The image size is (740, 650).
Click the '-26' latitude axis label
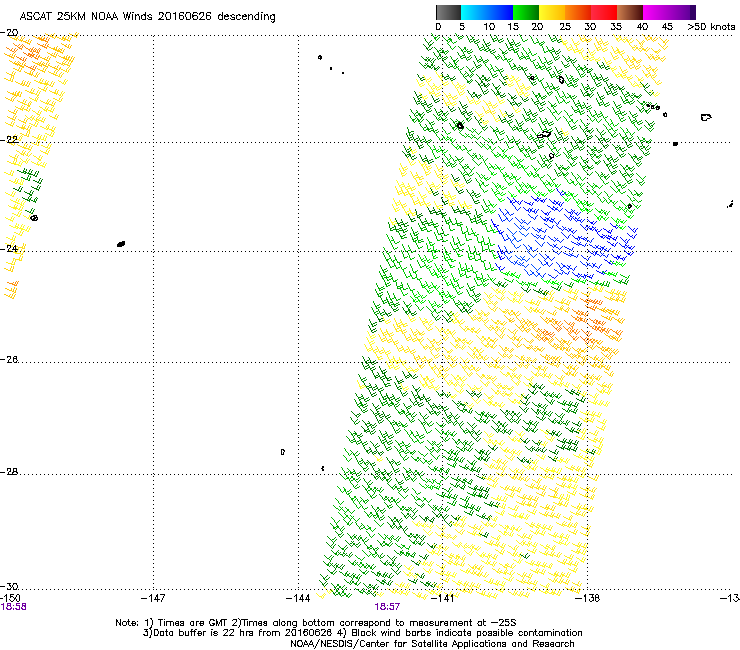tap(9, 360)
